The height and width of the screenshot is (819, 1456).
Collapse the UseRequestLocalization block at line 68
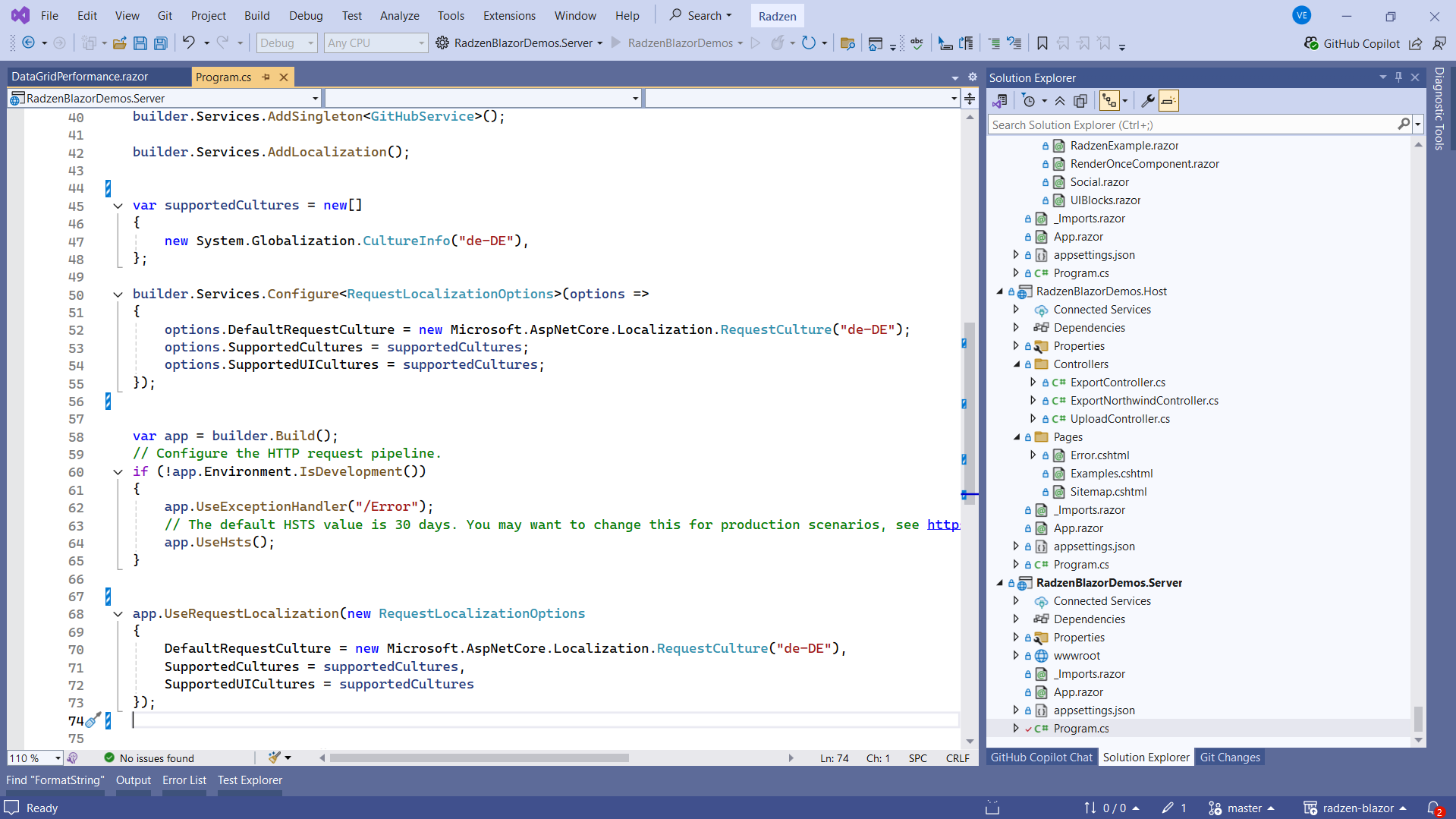(118, 614)
